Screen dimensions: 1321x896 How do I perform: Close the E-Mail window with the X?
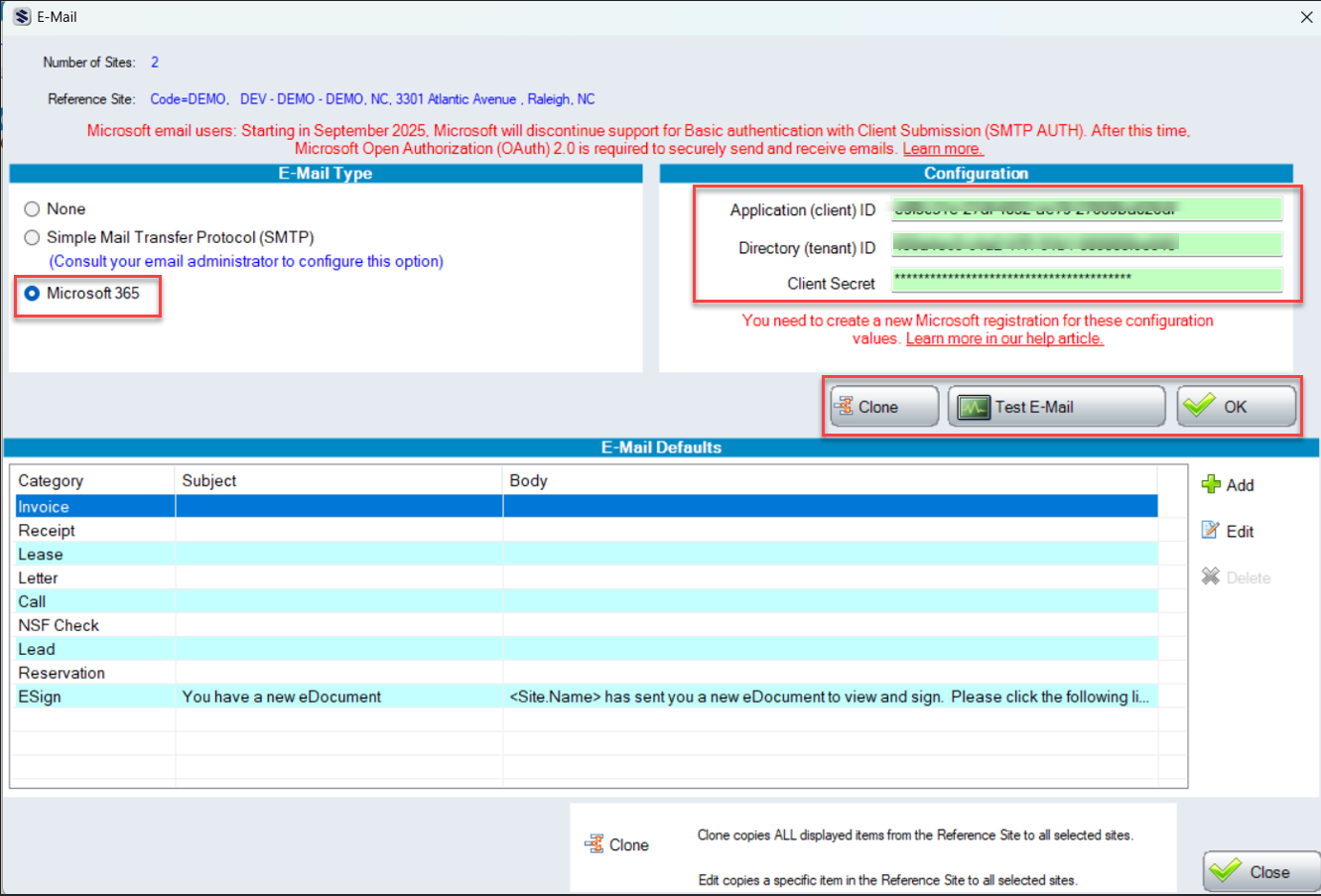[x=1306, y=17]
